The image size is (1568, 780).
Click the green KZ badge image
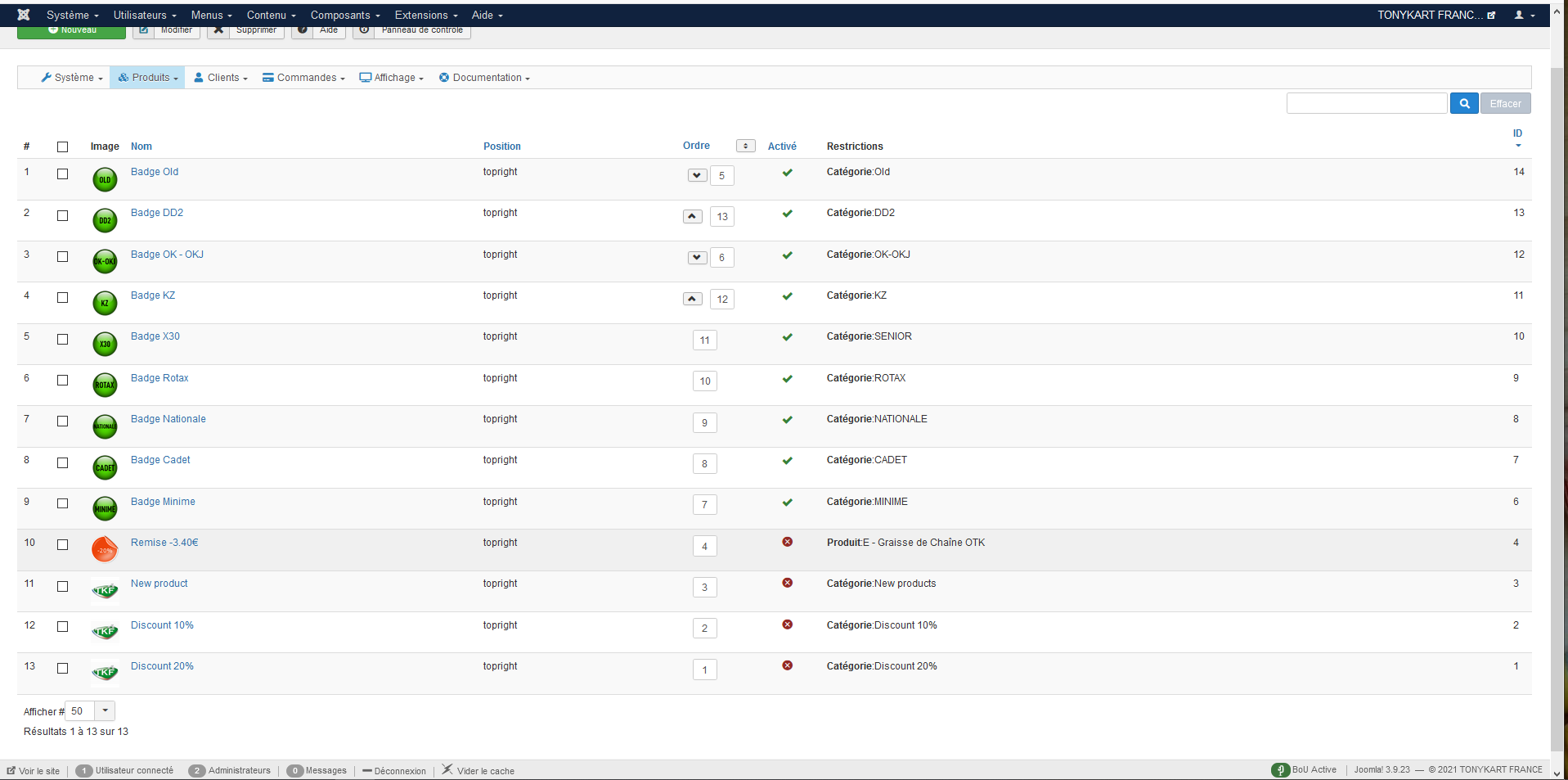105,303
